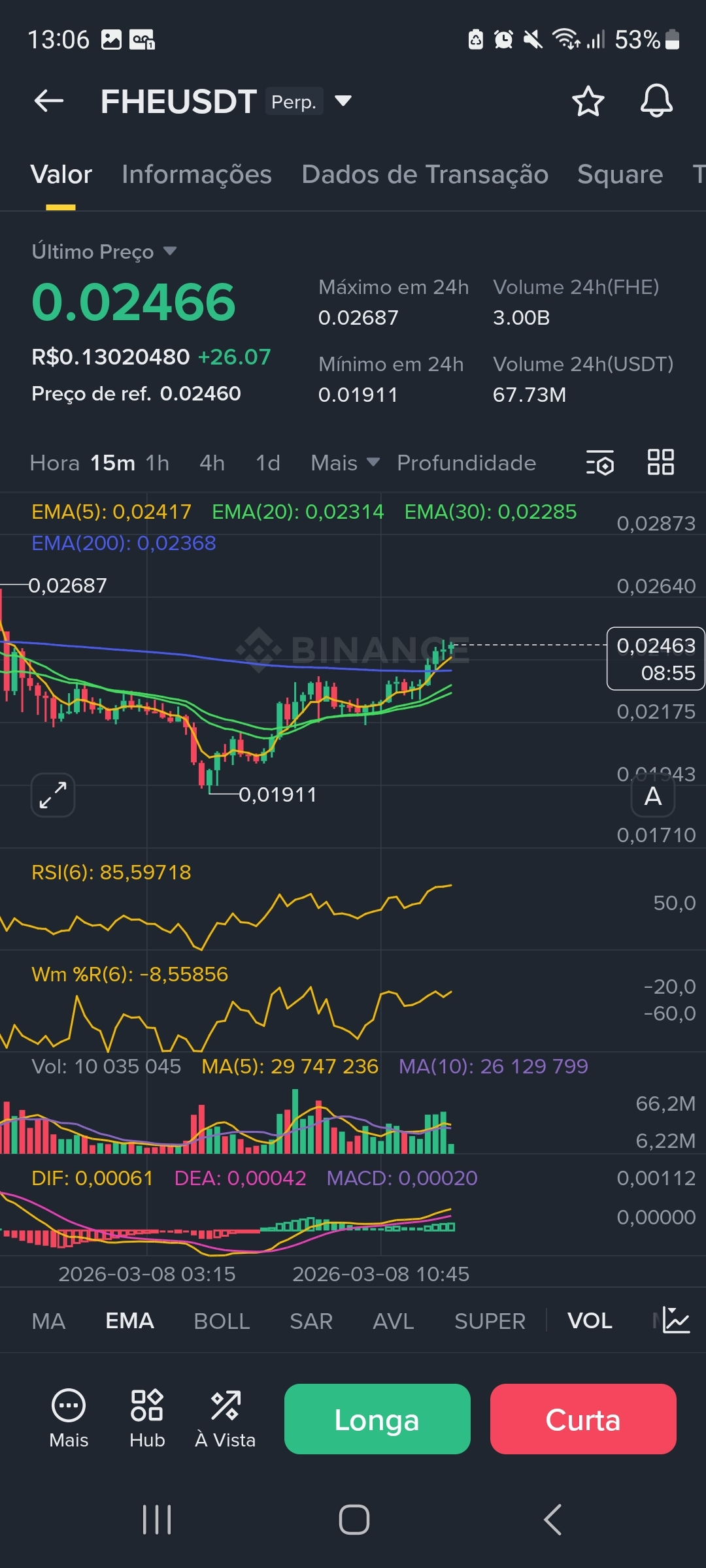The image size is (706, 1568).
Task: Expand the Último Preço dropdown
Action: pos(170,251)
